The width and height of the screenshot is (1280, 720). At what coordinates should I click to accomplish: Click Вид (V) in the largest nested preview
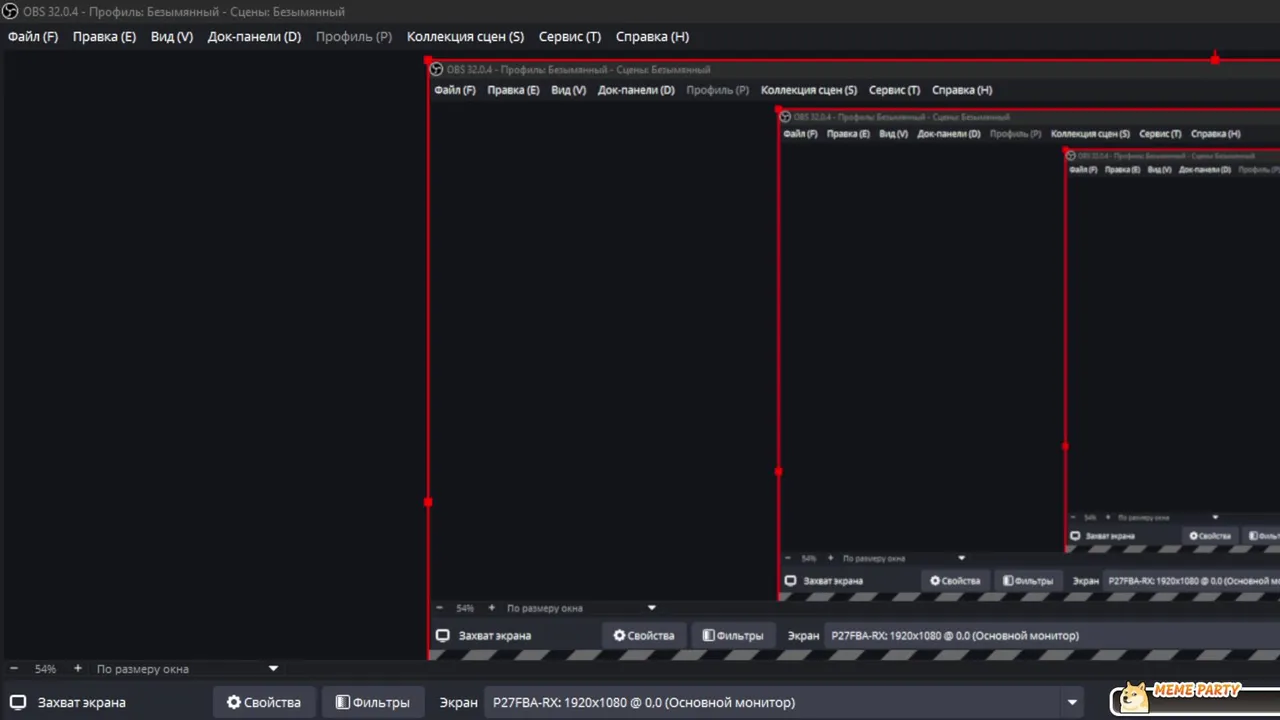coord(568,90)
